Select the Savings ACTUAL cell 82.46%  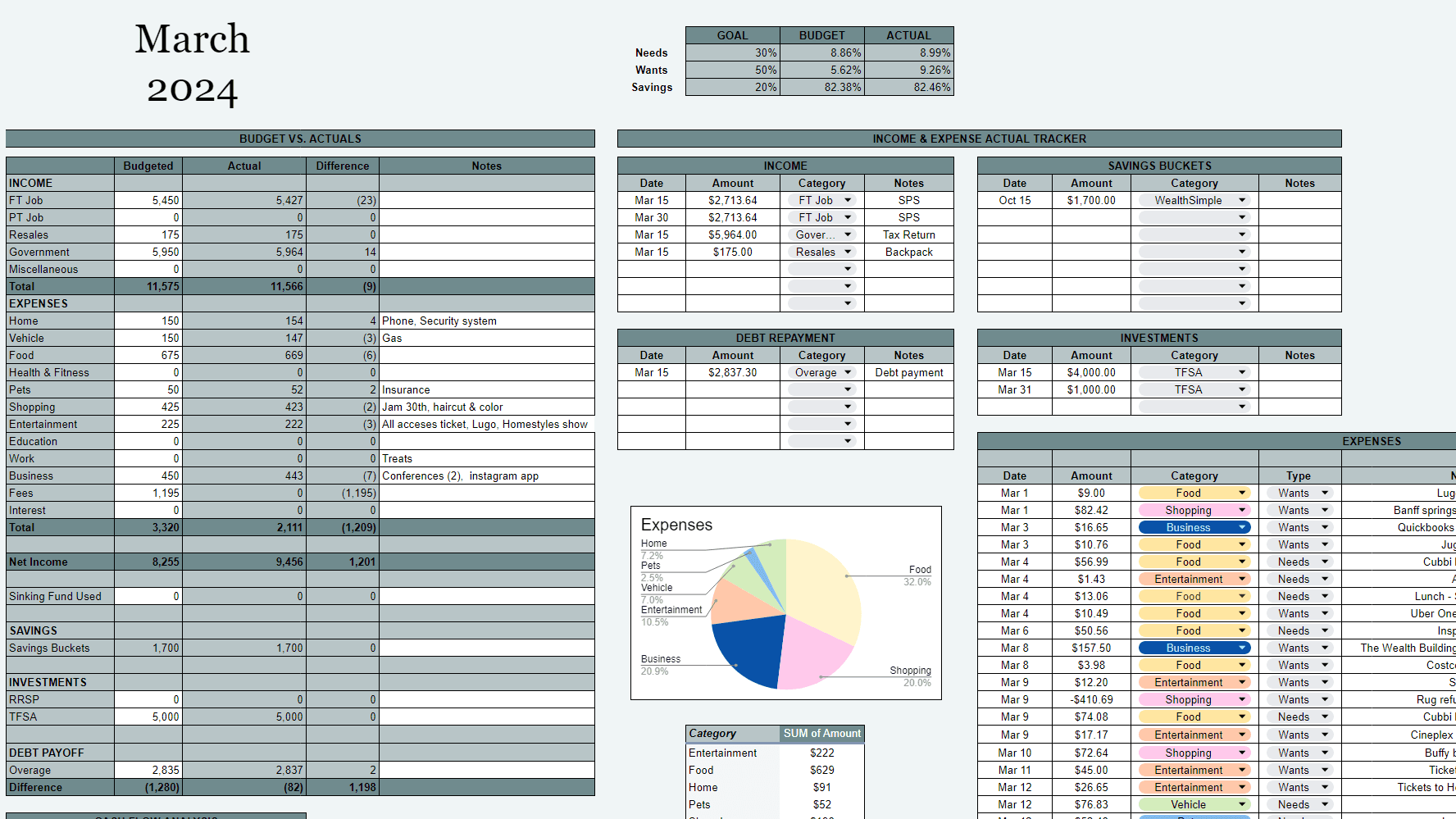(x=909, y=87)
